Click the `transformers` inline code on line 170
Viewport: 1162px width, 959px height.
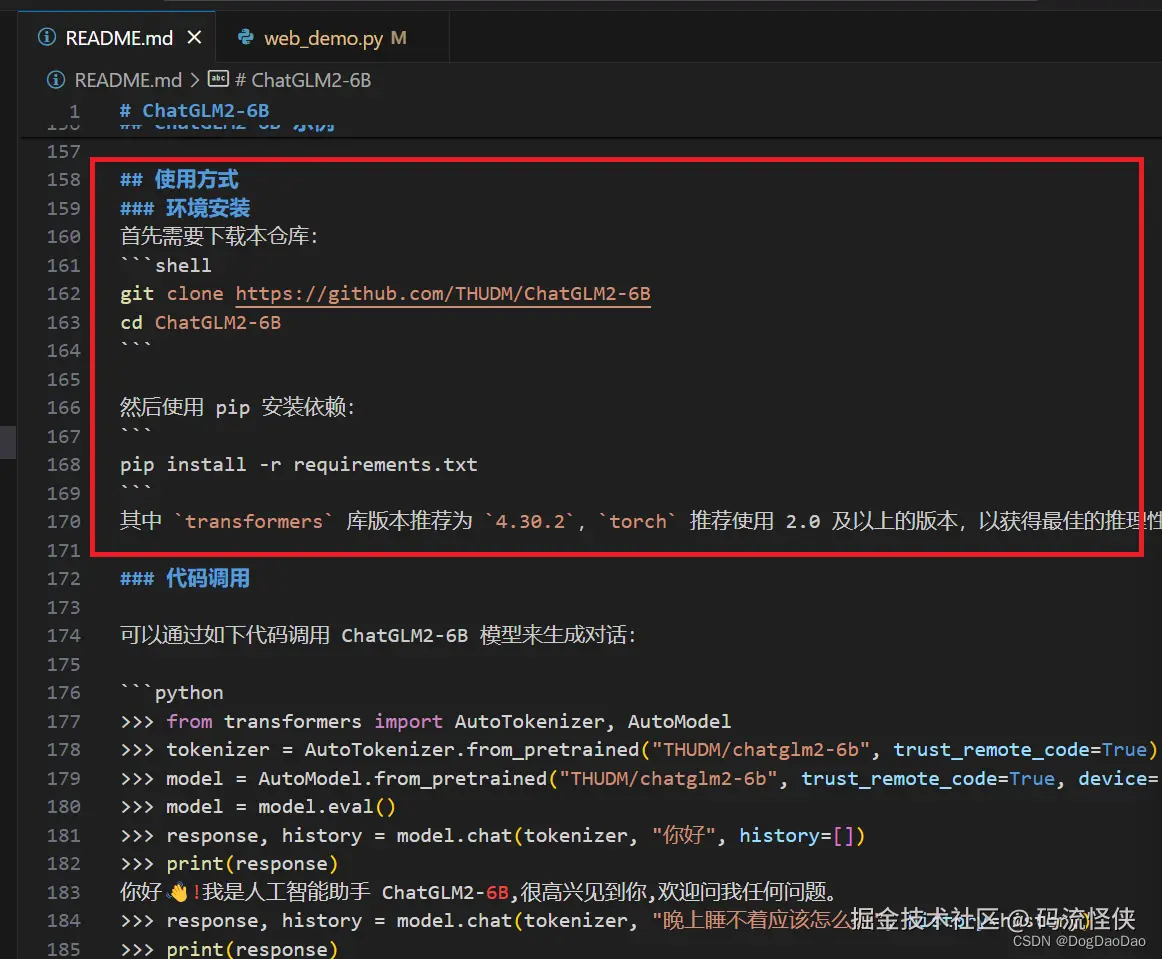(x=253, y=522)
